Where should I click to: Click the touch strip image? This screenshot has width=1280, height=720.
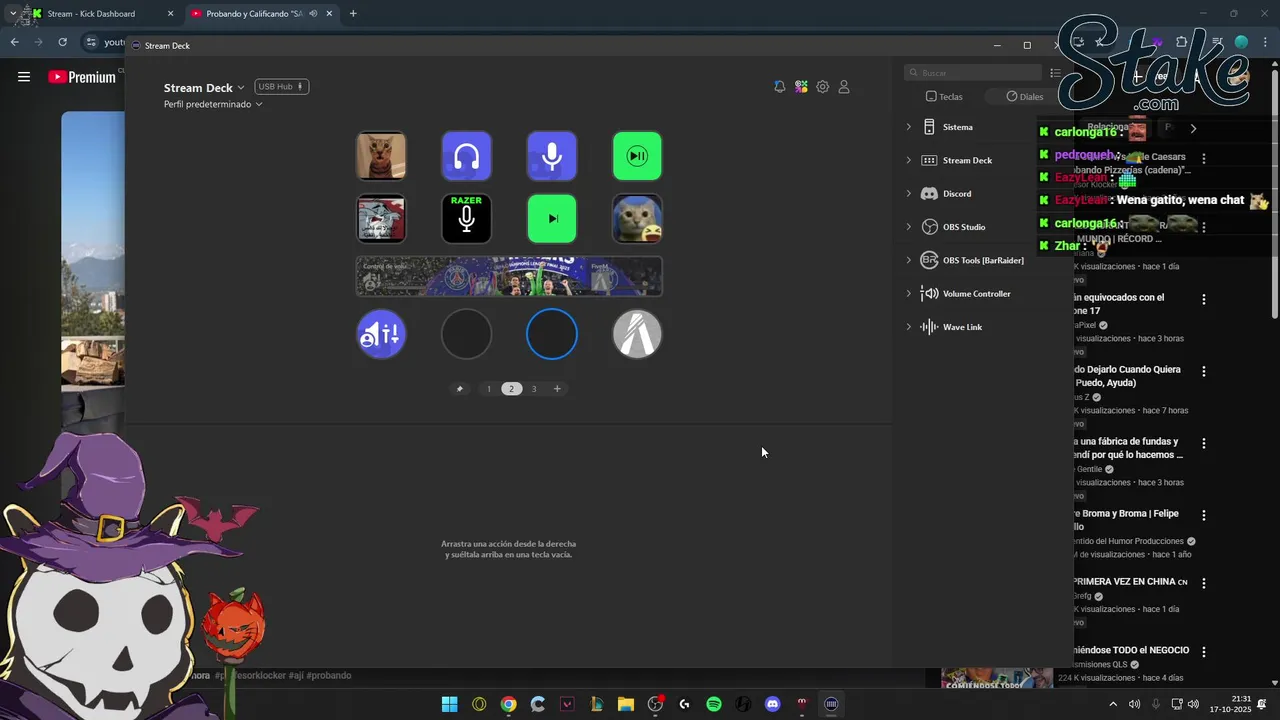click(509, 276)
